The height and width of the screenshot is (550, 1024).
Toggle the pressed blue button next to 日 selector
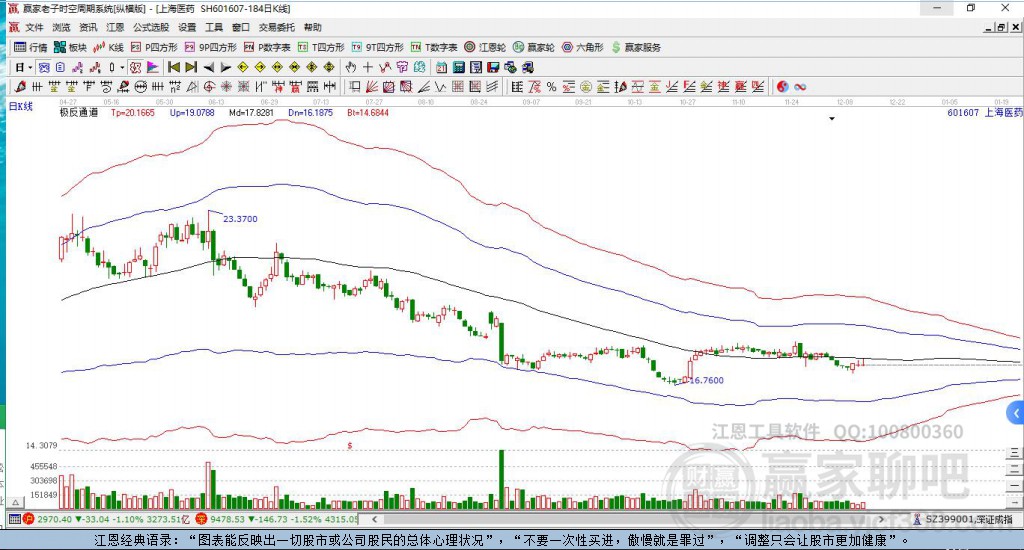coord(44,67)
